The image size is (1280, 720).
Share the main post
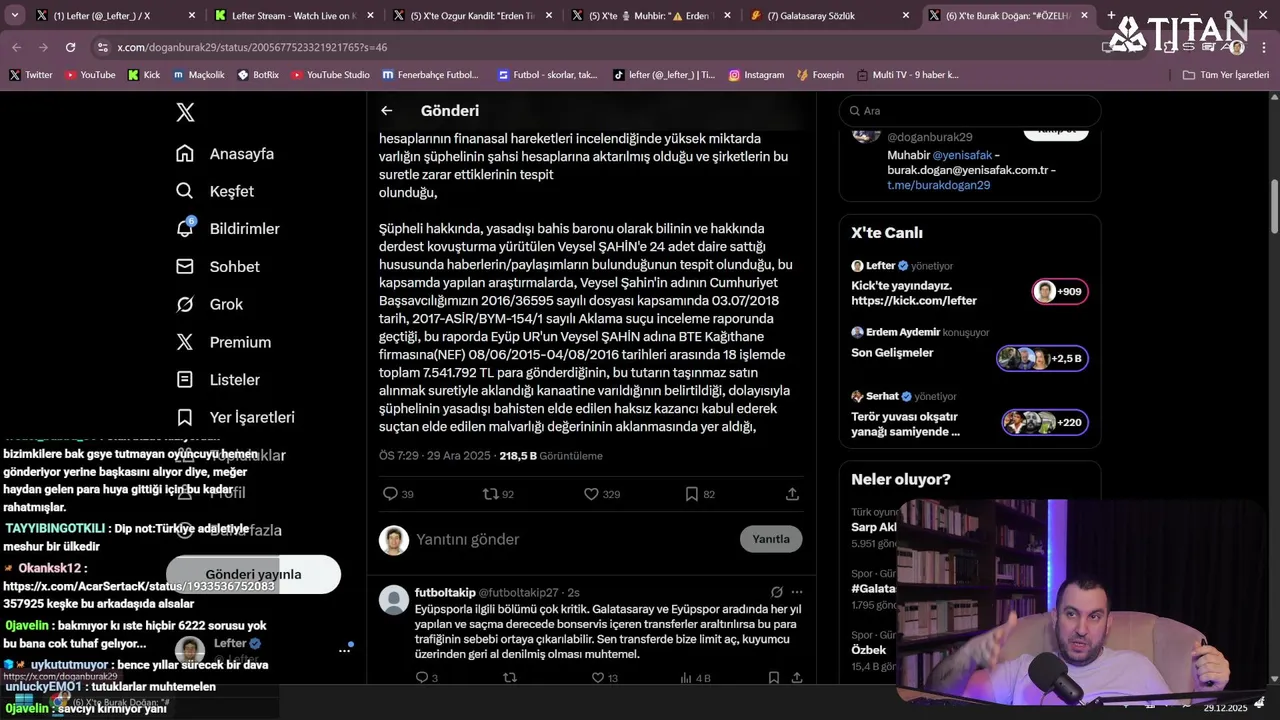point(792,494)
